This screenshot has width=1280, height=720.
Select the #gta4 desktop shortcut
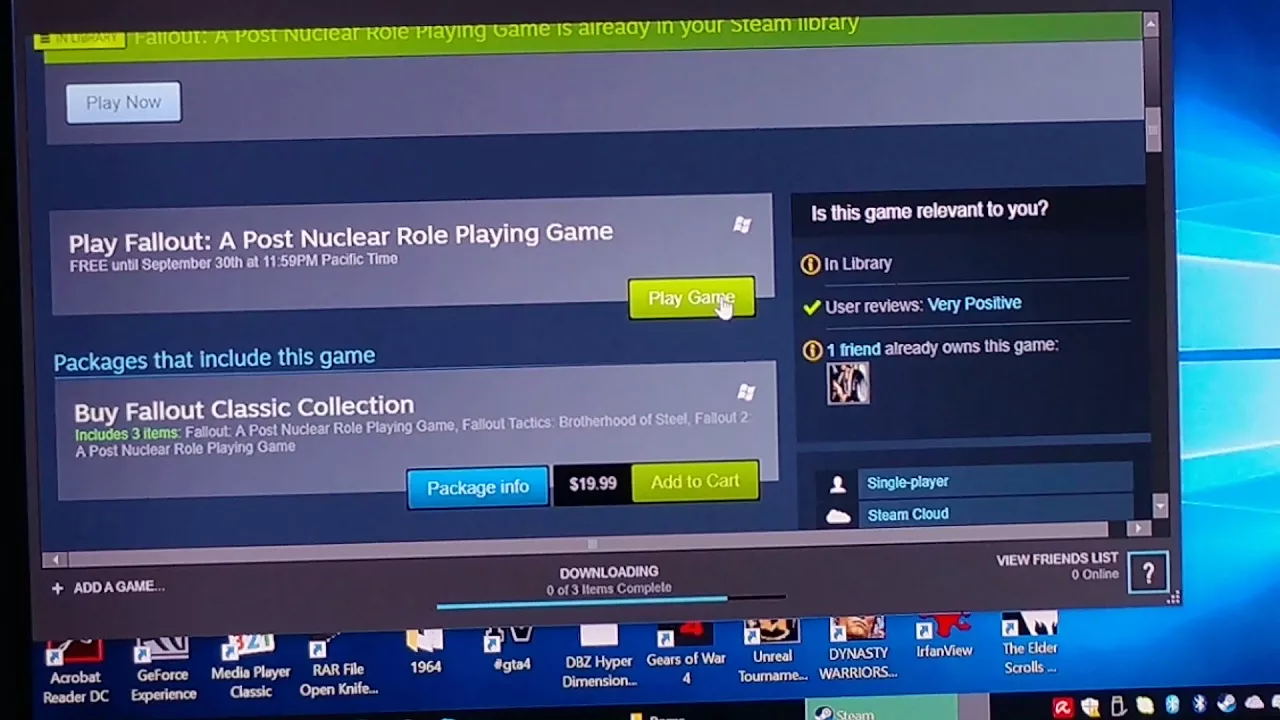(x=511, y=650)
